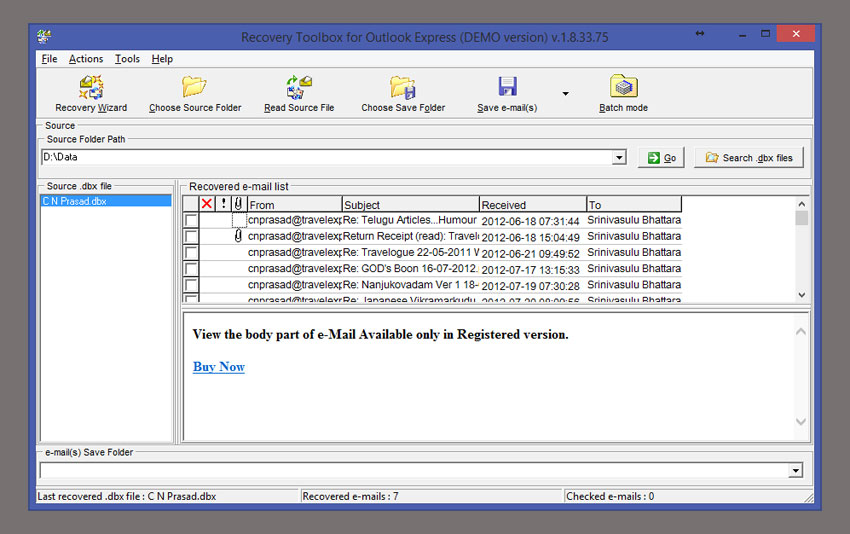This screenshot has height=534, width=850.
Task: Sort by the Subject column header
Action: coord(411,204)
